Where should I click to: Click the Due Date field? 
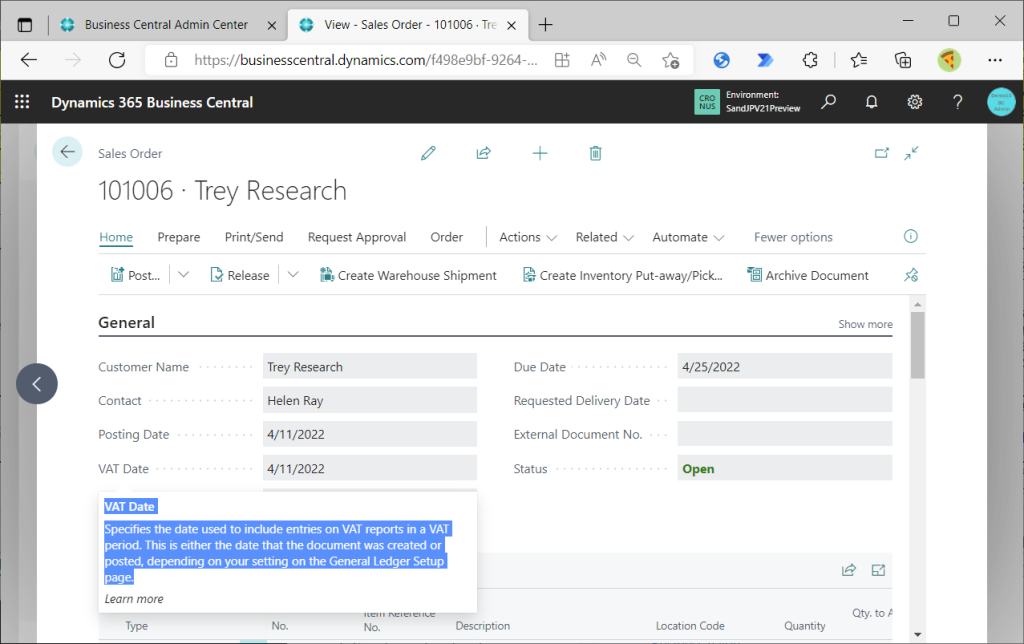click(x=785, y=366)
